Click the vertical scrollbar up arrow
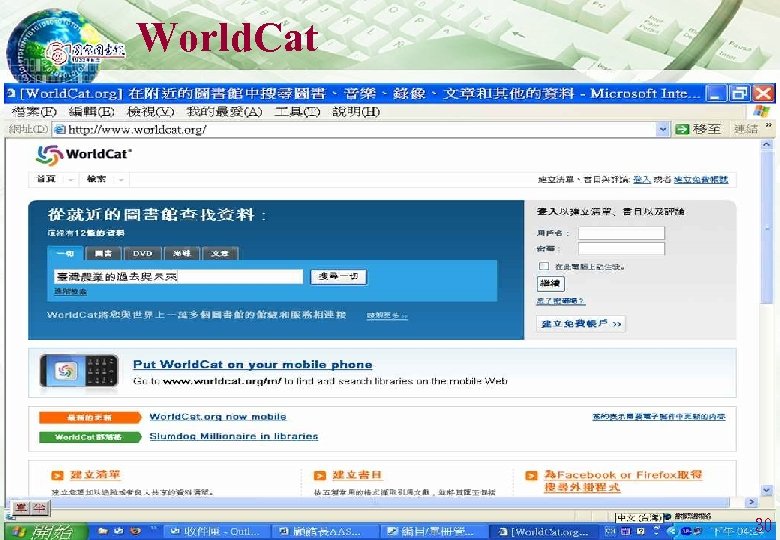The image size is (780, 540). pyautogui.click(x=766, y=145)
